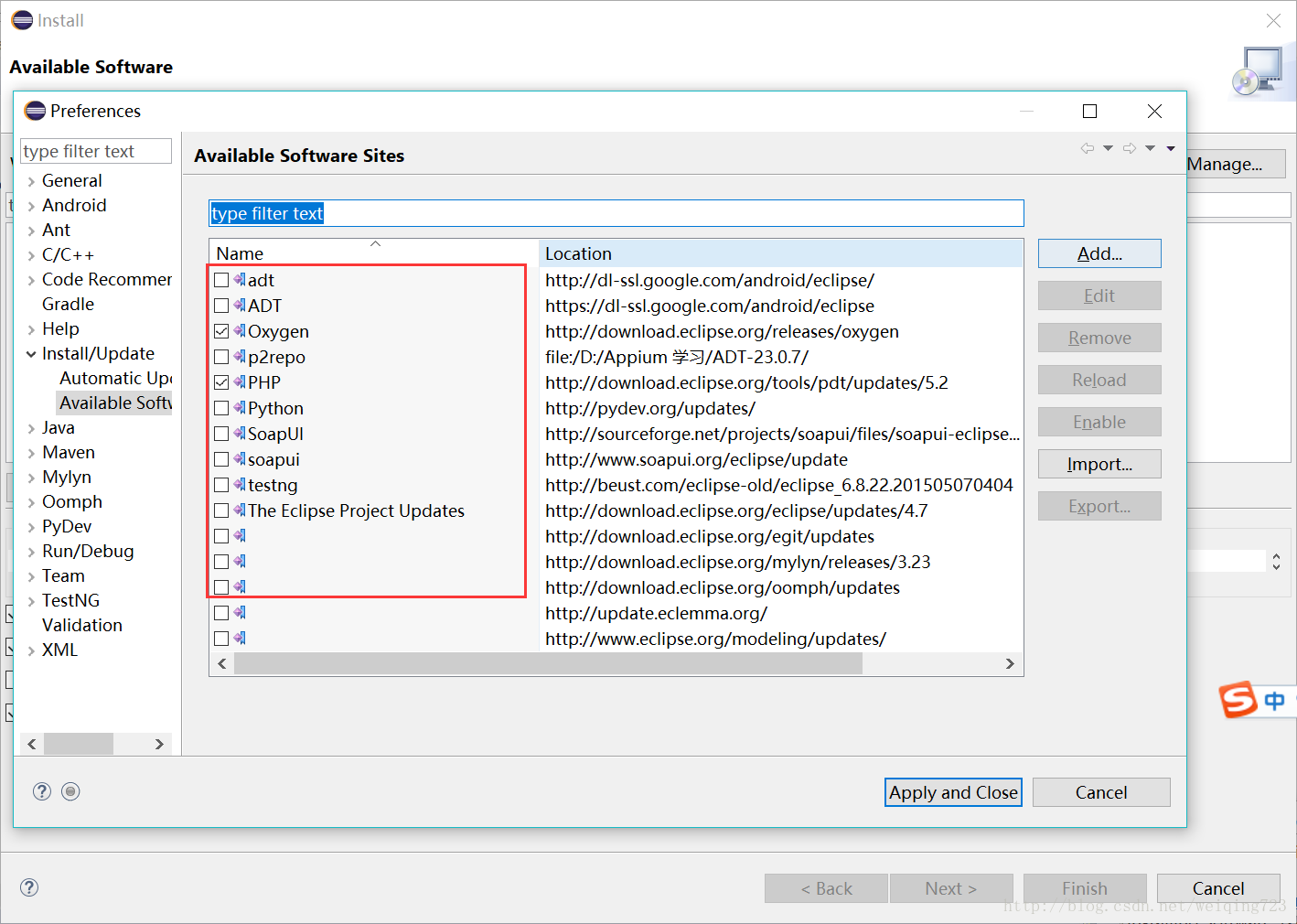
Task: Expand the General preferences node
Action: pos(31,181)
